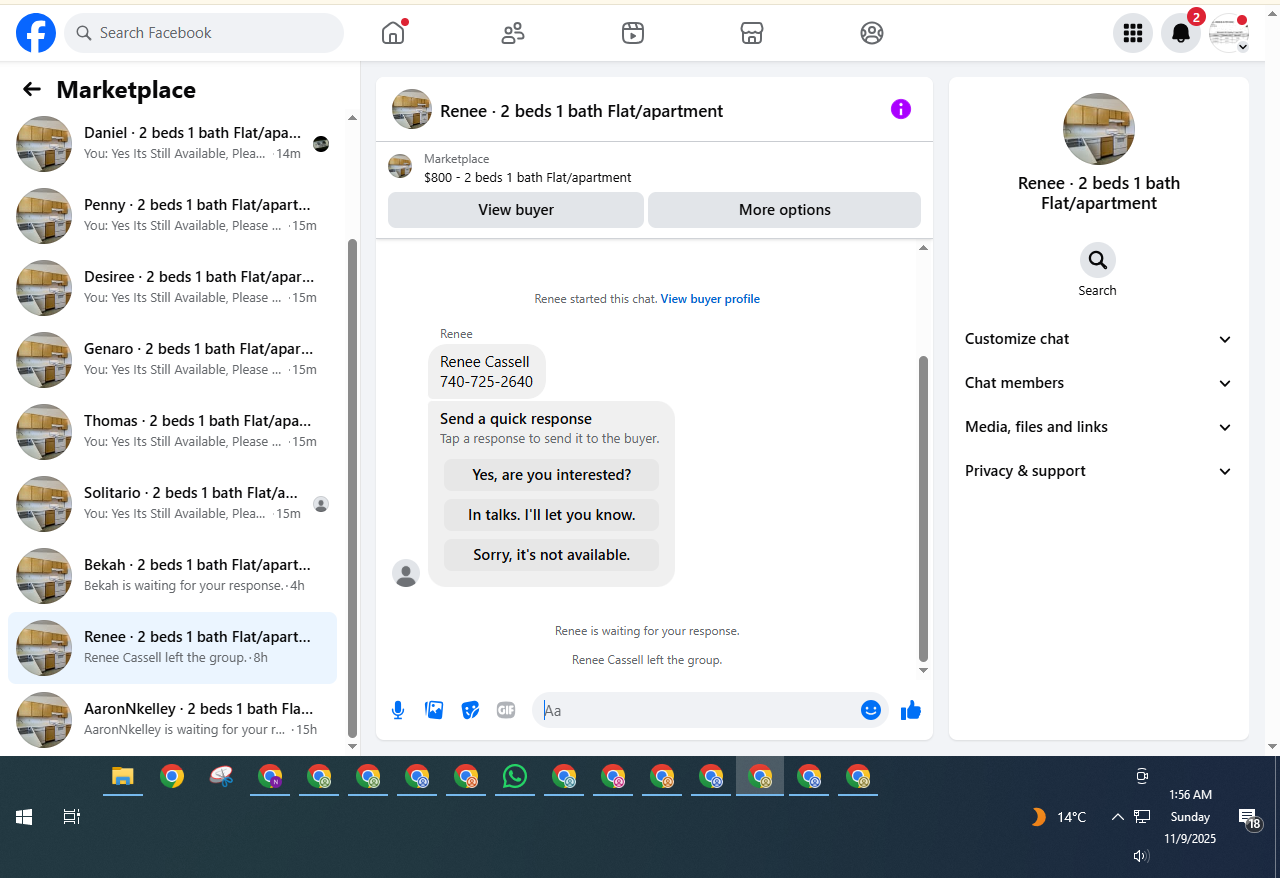Click the More options button

785,210
